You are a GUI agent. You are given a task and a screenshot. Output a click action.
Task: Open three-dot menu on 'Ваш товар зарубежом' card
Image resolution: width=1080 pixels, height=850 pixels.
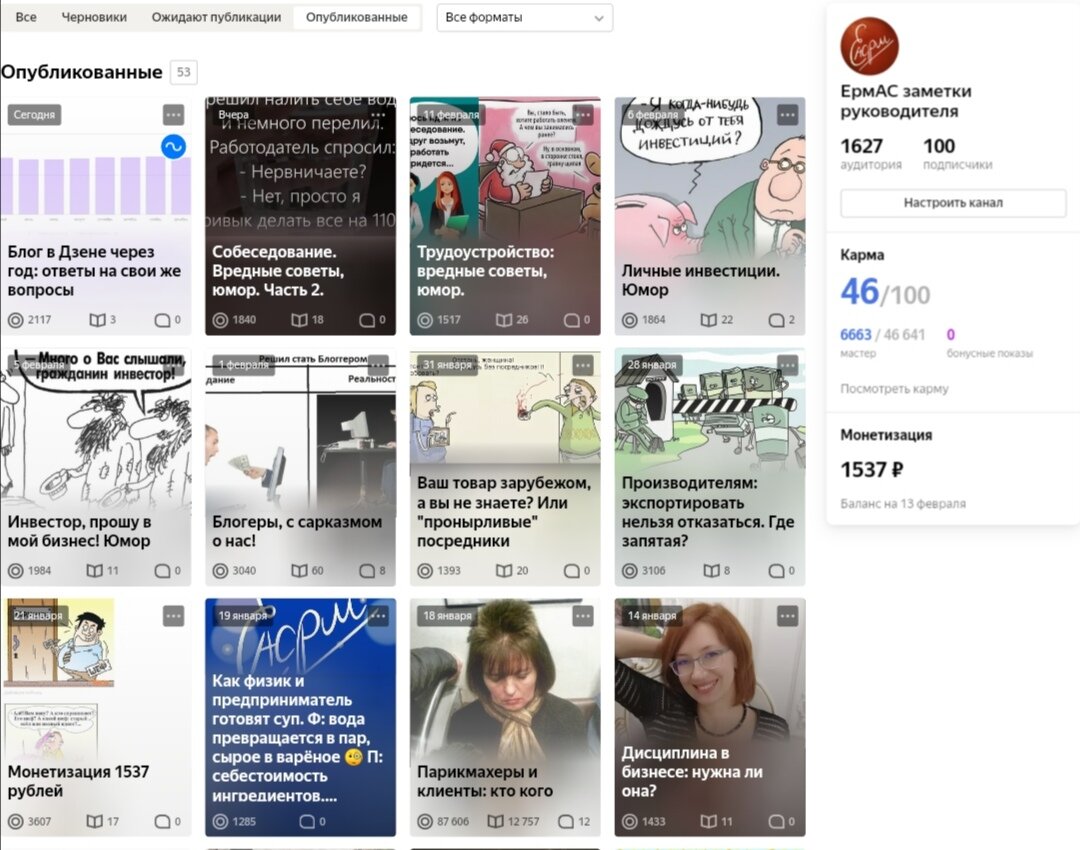(x=583, y=365)
